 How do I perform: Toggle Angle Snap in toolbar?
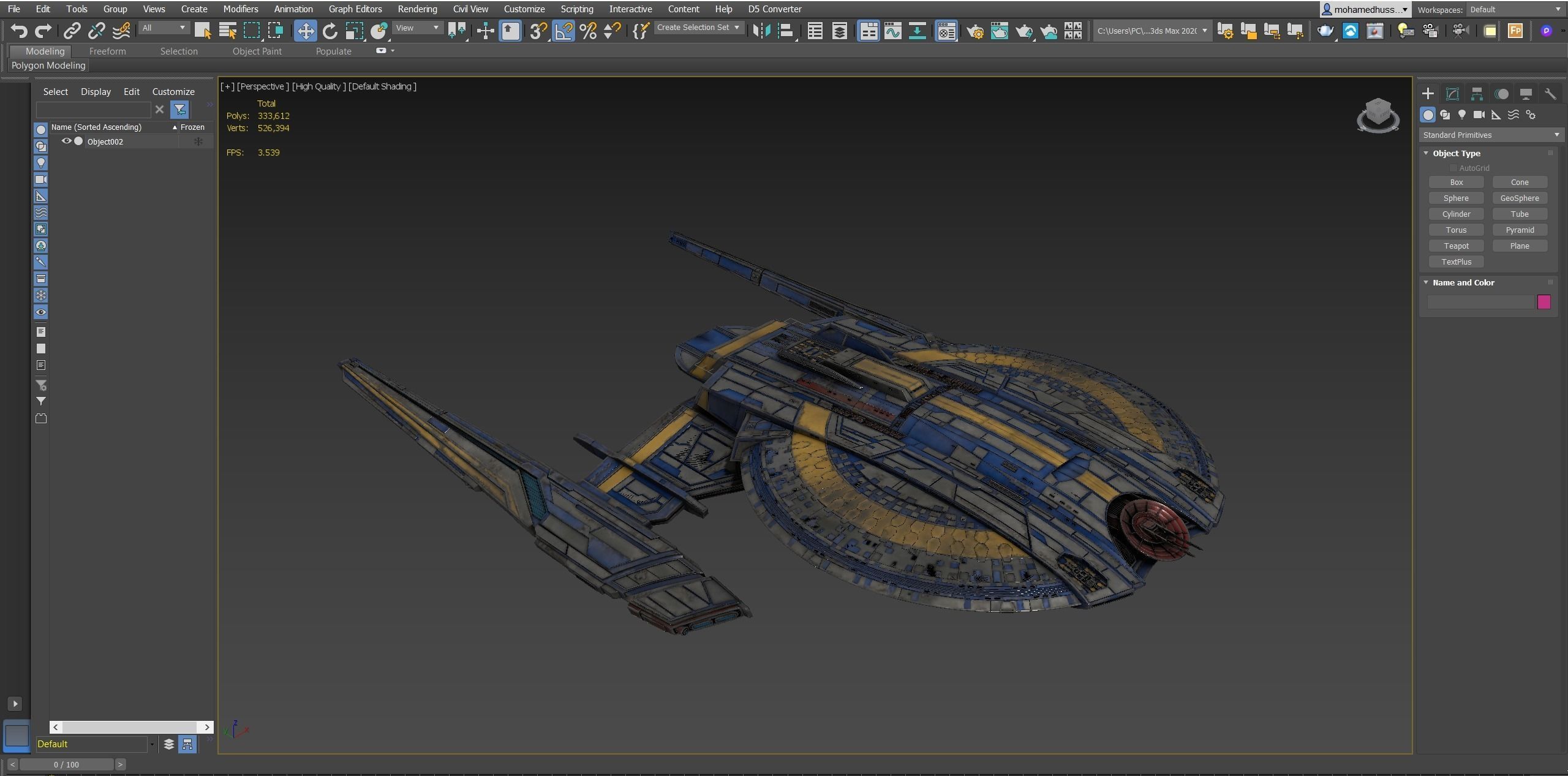point(563,31)
